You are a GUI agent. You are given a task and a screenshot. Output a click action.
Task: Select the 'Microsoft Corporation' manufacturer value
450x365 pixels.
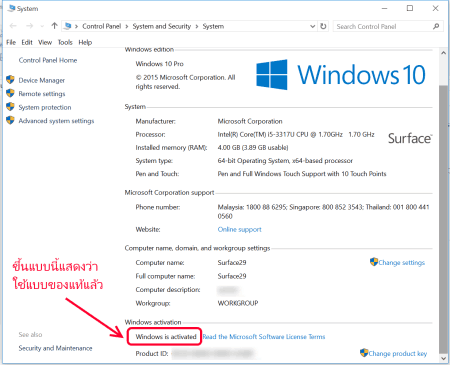250,121
